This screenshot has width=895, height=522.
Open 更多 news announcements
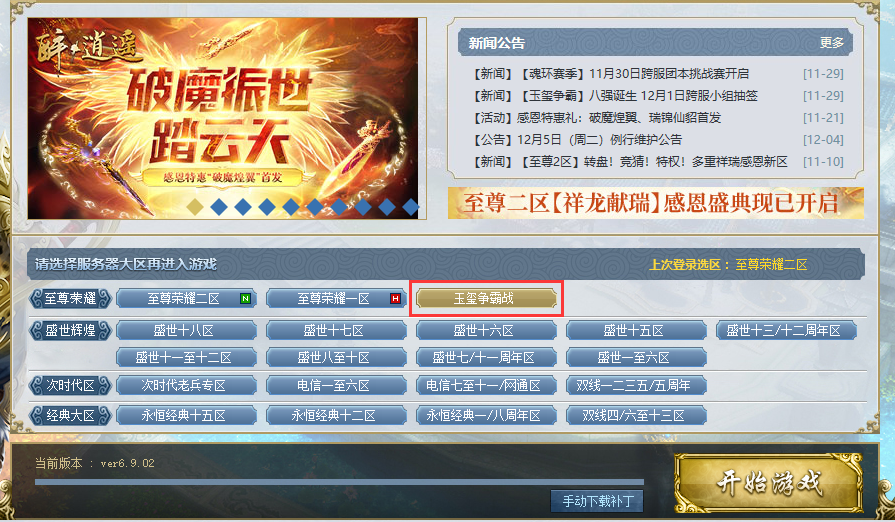[832, 43]
